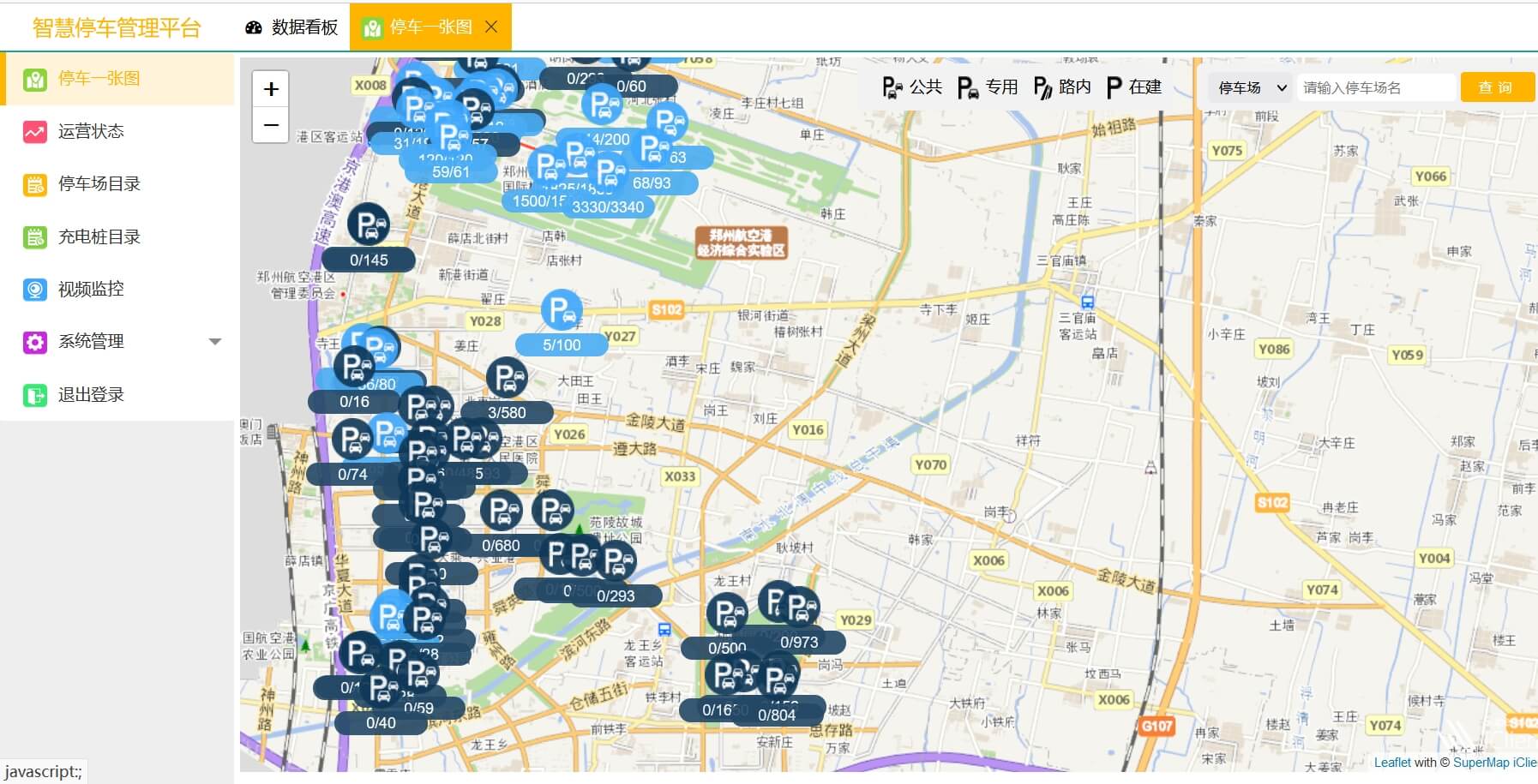The image size is (1538, 784).
Task: Click the 停车场目录 list icon
Action: [x=35, y=185]
